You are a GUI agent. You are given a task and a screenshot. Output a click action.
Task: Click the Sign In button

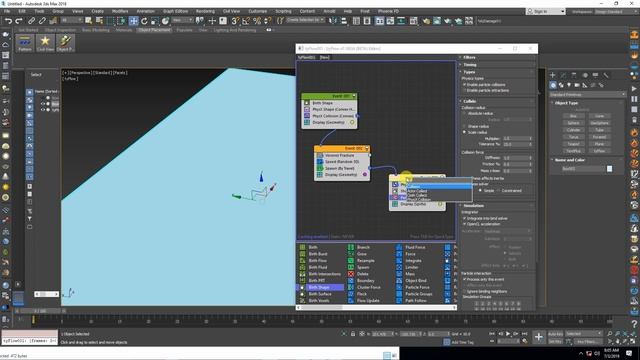[545, 12]
